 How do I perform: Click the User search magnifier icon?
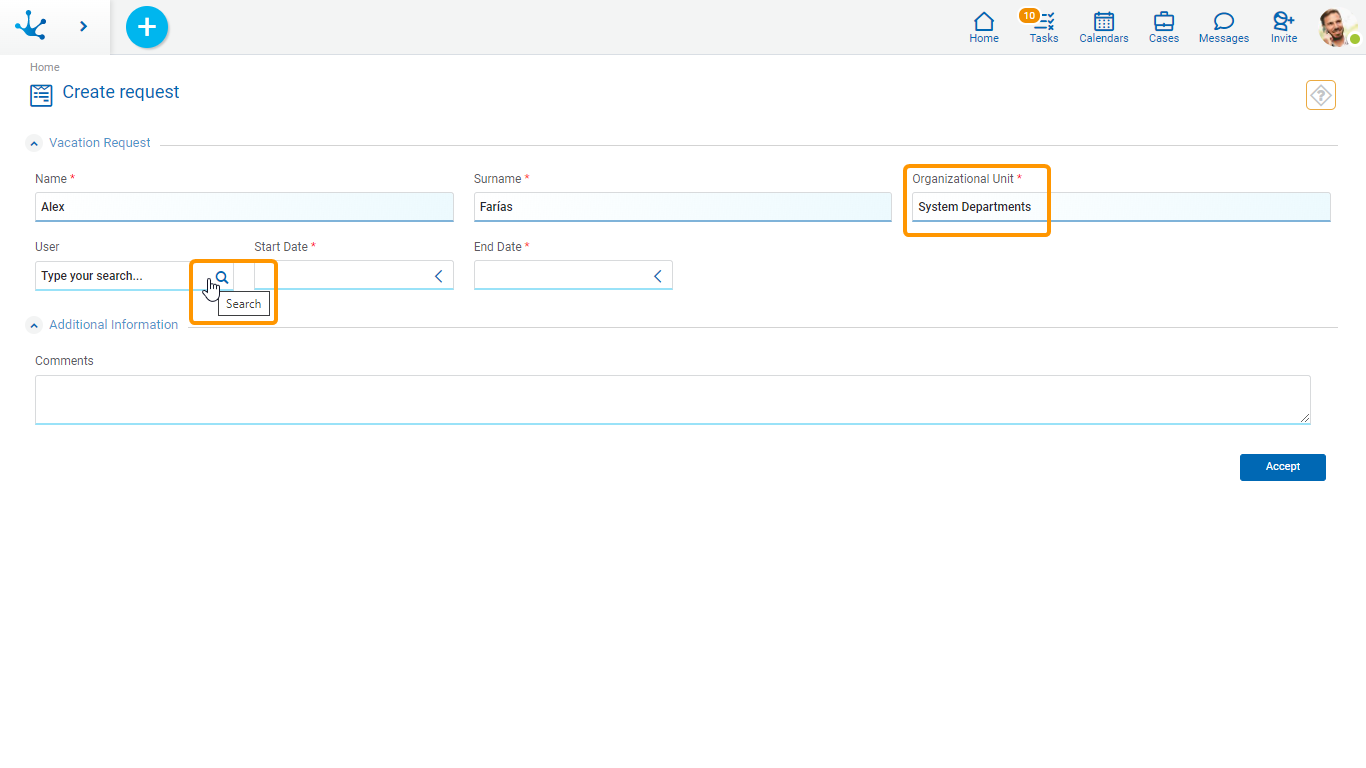[222, 277]
